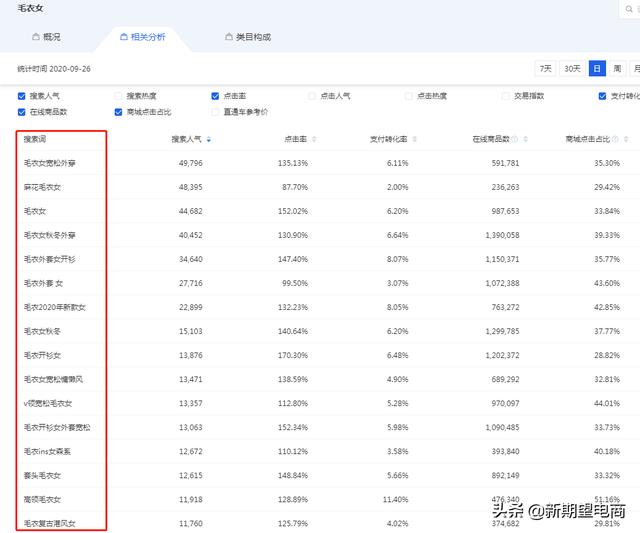640x533 pixels.
Task: Click the icon beside the 概况 tab
Action: (36, 37)
